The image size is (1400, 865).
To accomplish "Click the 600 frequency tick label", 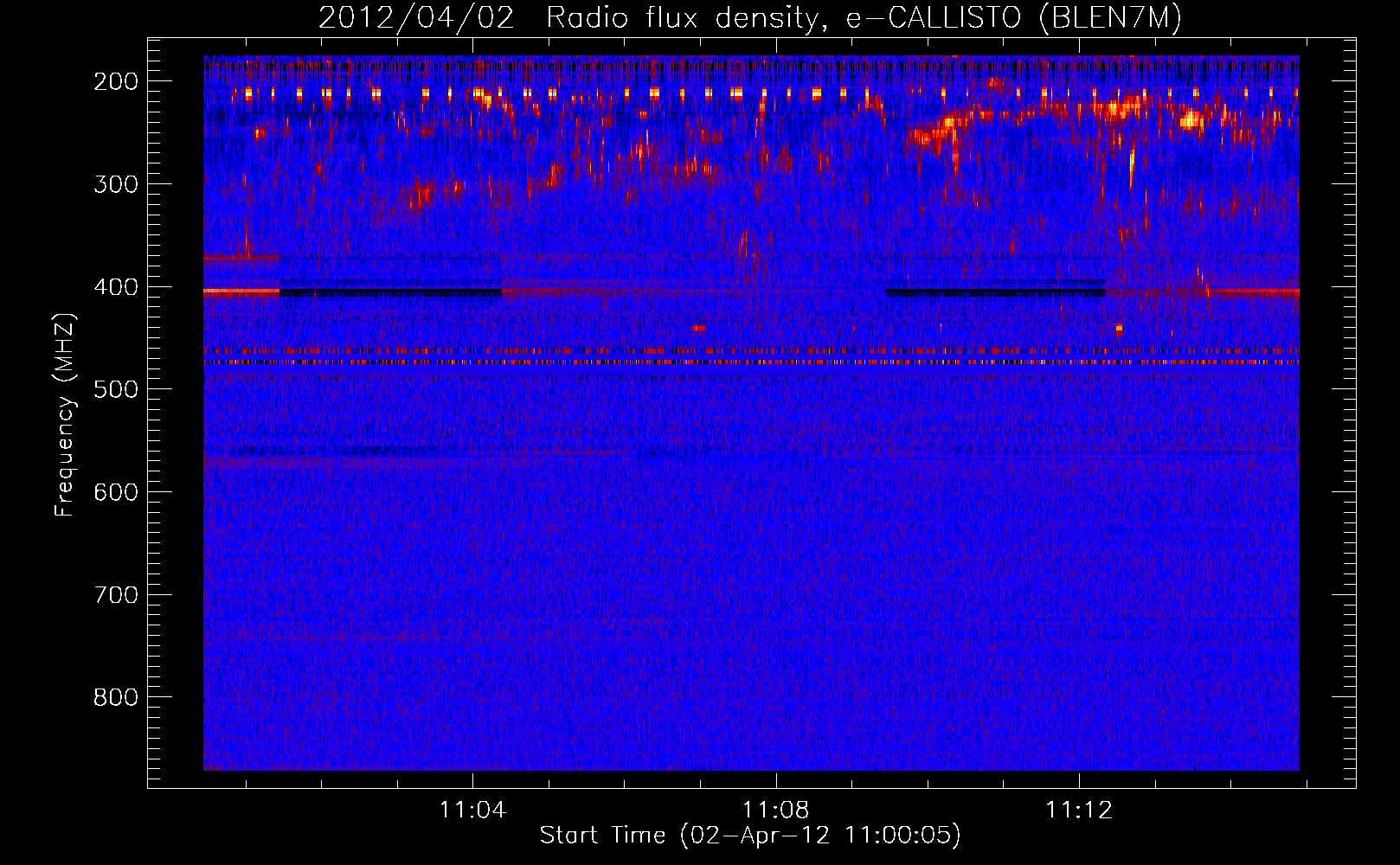I will (x=116, y=493).
